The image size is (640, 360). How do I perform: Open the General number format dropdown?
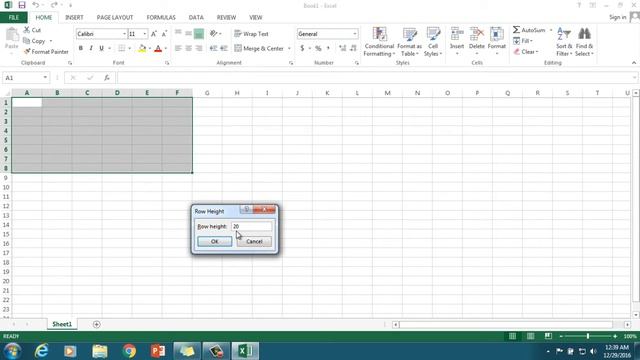coord(355,34)
